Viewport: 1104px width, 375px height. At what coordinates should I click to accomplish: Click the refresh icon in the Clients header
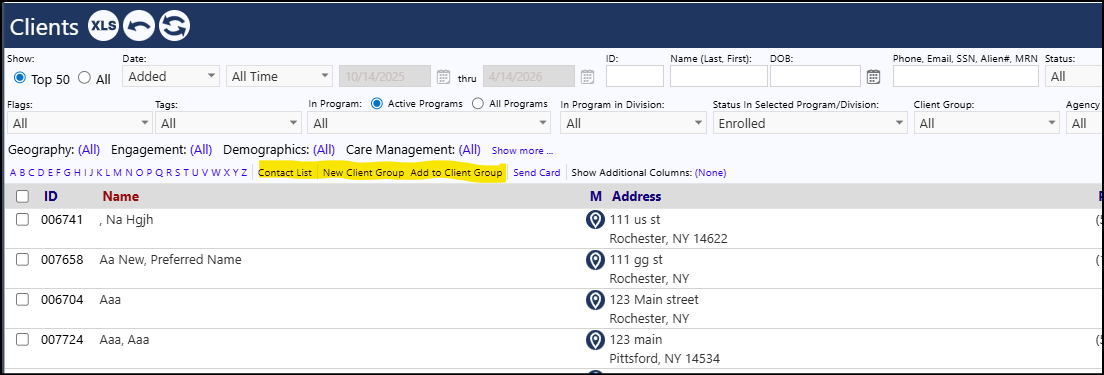pyautogui.click(x=174, y=27)
